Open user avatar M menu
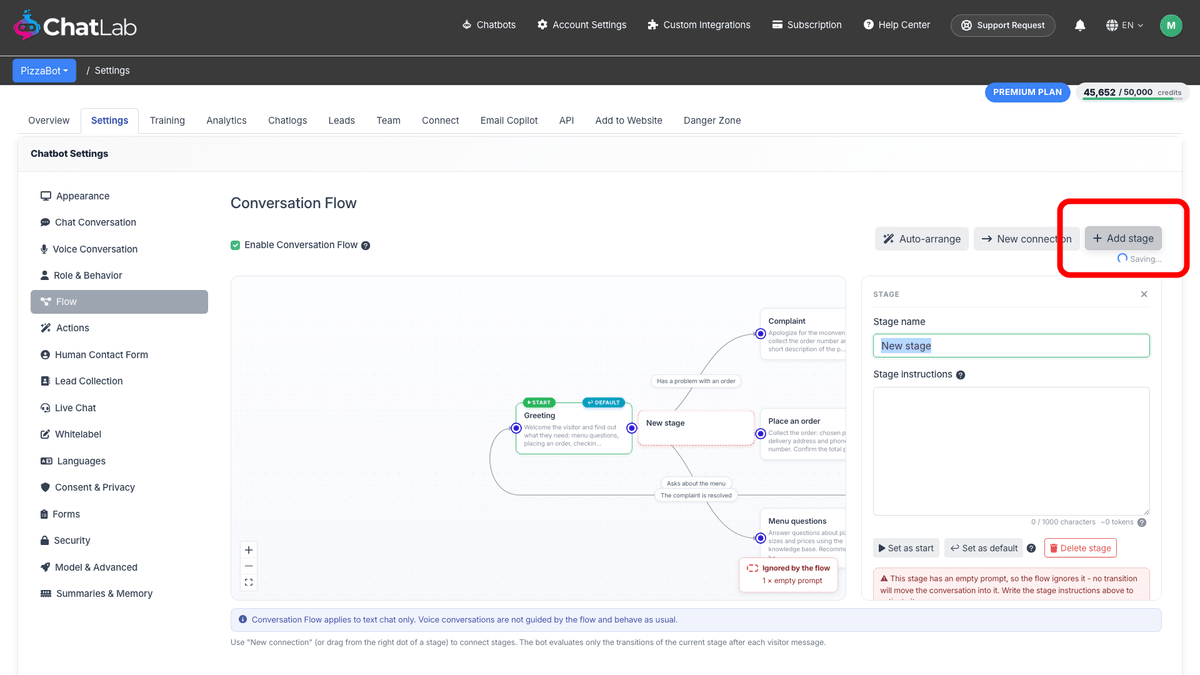1200x675 pixels. [1171, 25]
